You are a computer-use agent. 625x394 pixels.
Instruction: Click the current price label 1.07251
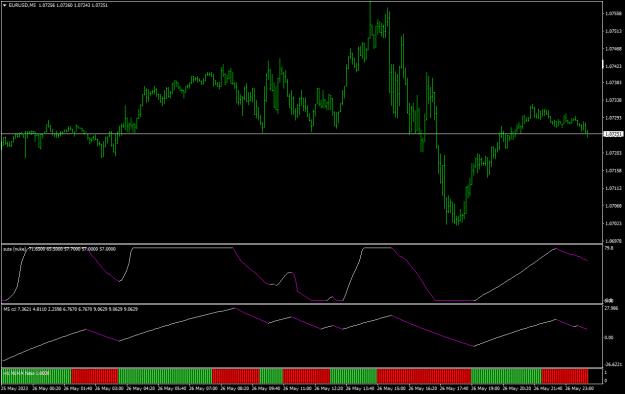(x=613, y=134)
